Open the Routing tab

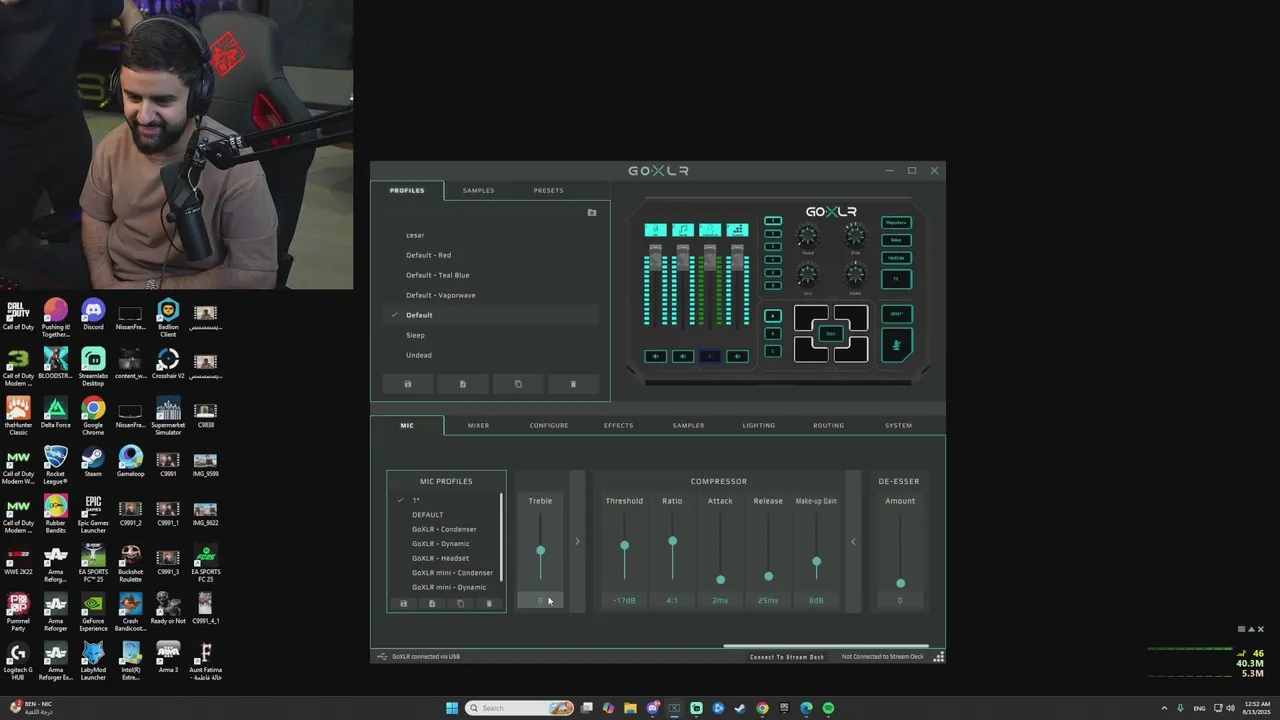pos(828,426)
